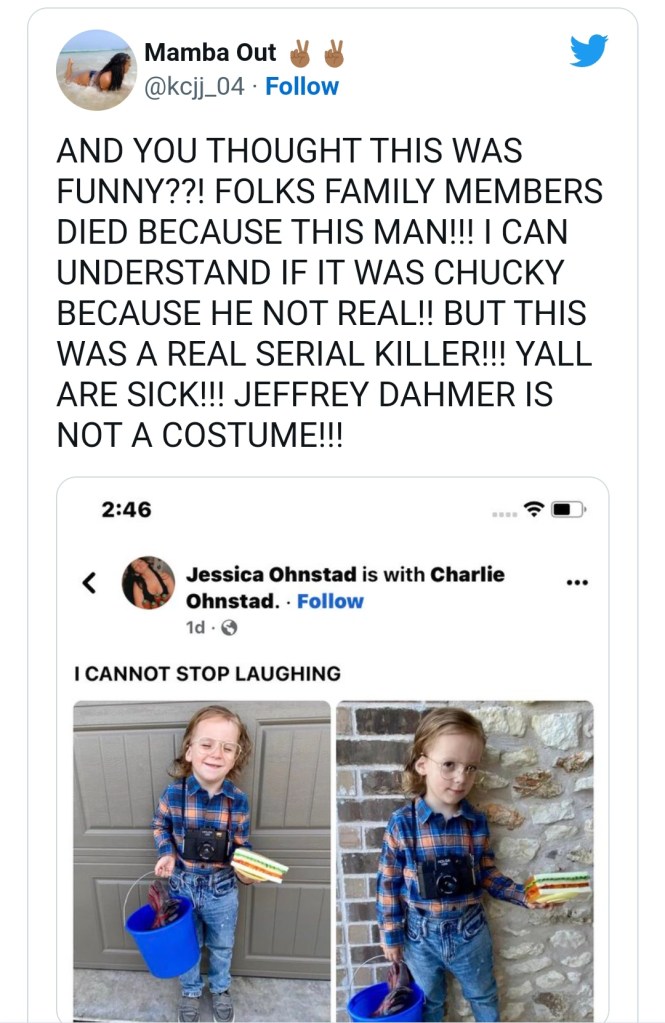Click the "I CANNOT STOP LAUGHING" caption
This screenshot has height=1023, width=665.
207,673
